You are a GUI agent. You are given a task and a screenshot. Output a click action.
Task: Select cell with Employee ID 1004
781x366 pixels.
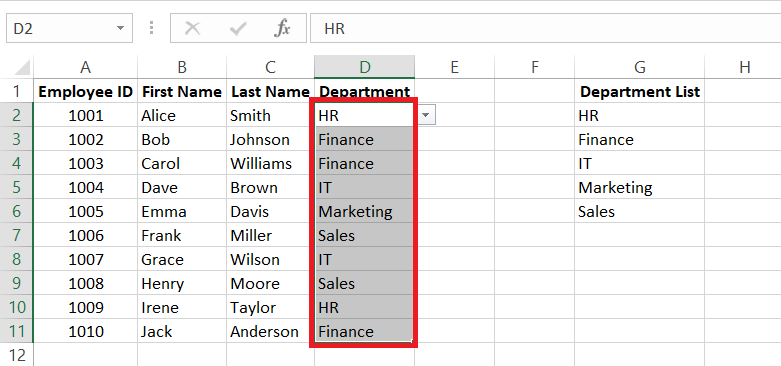click(85, 187)
